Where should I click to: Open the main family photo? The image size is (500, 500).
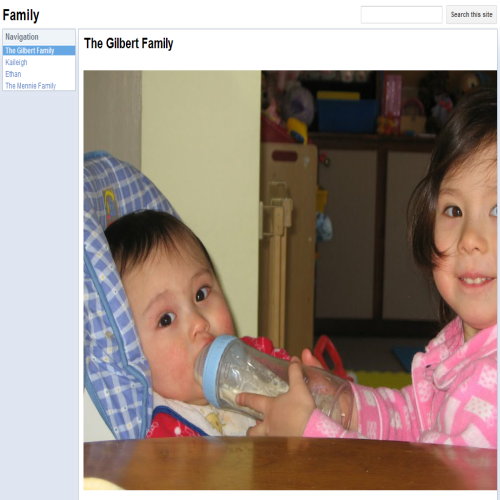coord(290,280)
